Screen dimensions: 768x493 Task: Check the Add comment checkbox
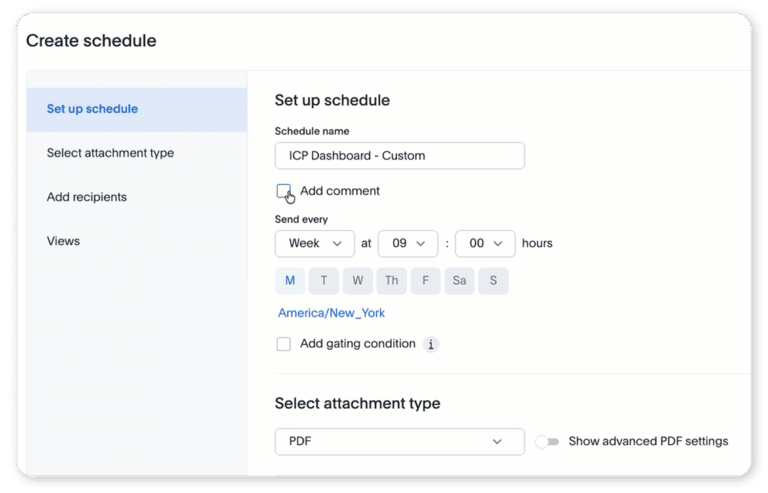tap(284, 190)
